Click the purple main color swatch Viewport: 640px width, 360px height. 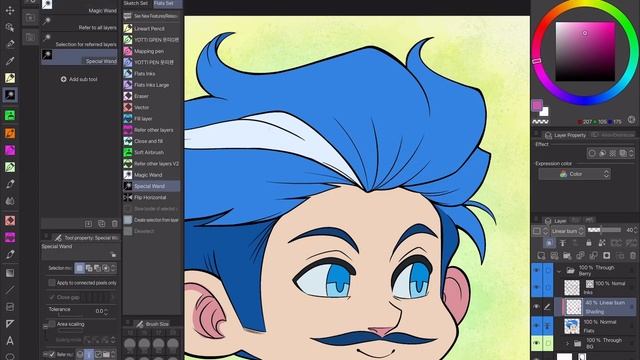[x=537, y=105]
